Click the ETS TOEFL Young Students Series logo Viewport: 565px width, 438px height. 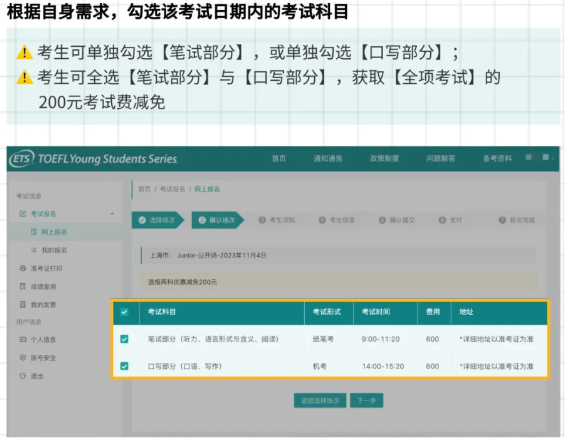pyautogui.click(x=94, y=158)
